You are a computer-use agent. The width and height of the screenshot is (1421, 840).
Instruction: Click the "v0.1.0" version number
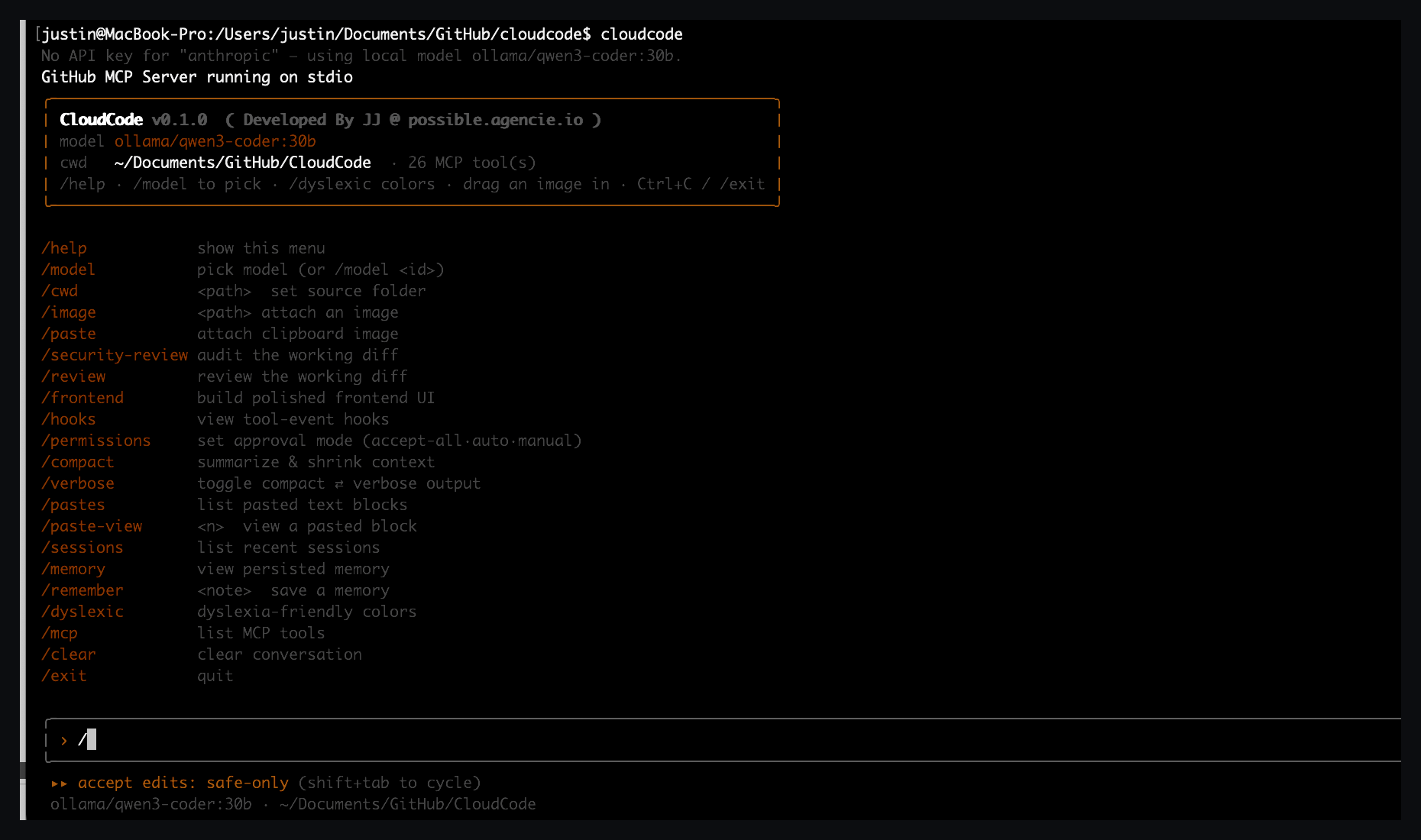[x=180, y=120]
